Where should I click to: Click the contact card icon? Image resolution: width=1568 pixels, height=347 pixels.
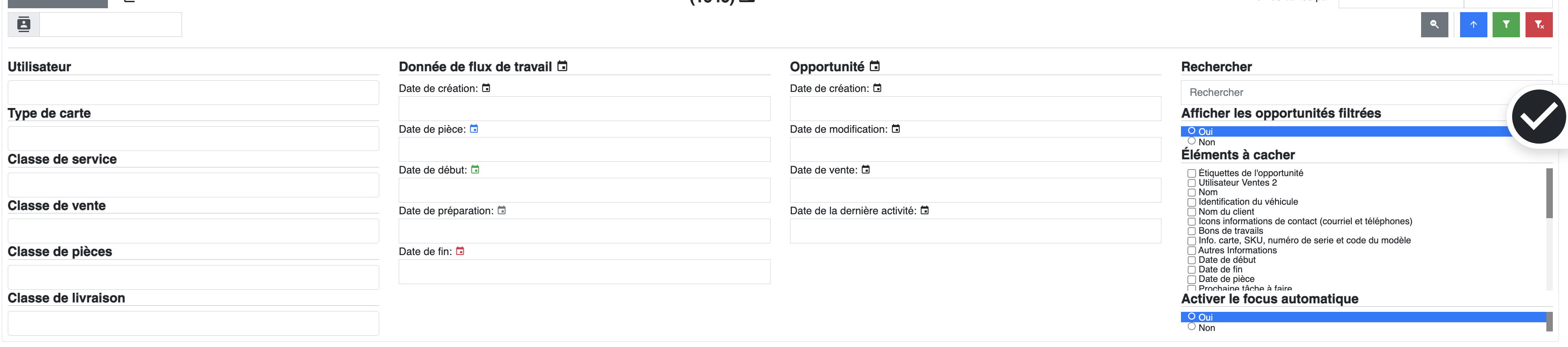click(x=24, y=25)
